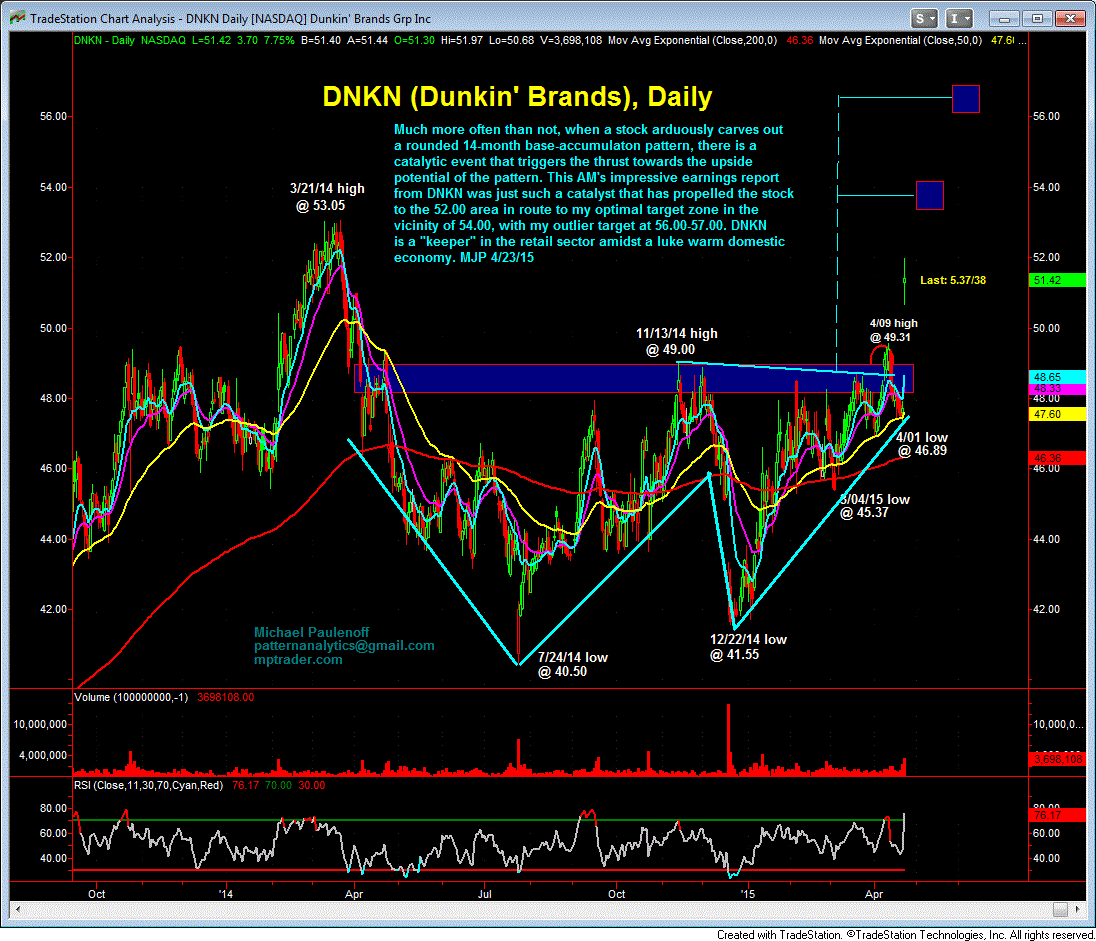Select the blue target box near 54.00
Screen dimensions: 1096x941
(930, 195)
